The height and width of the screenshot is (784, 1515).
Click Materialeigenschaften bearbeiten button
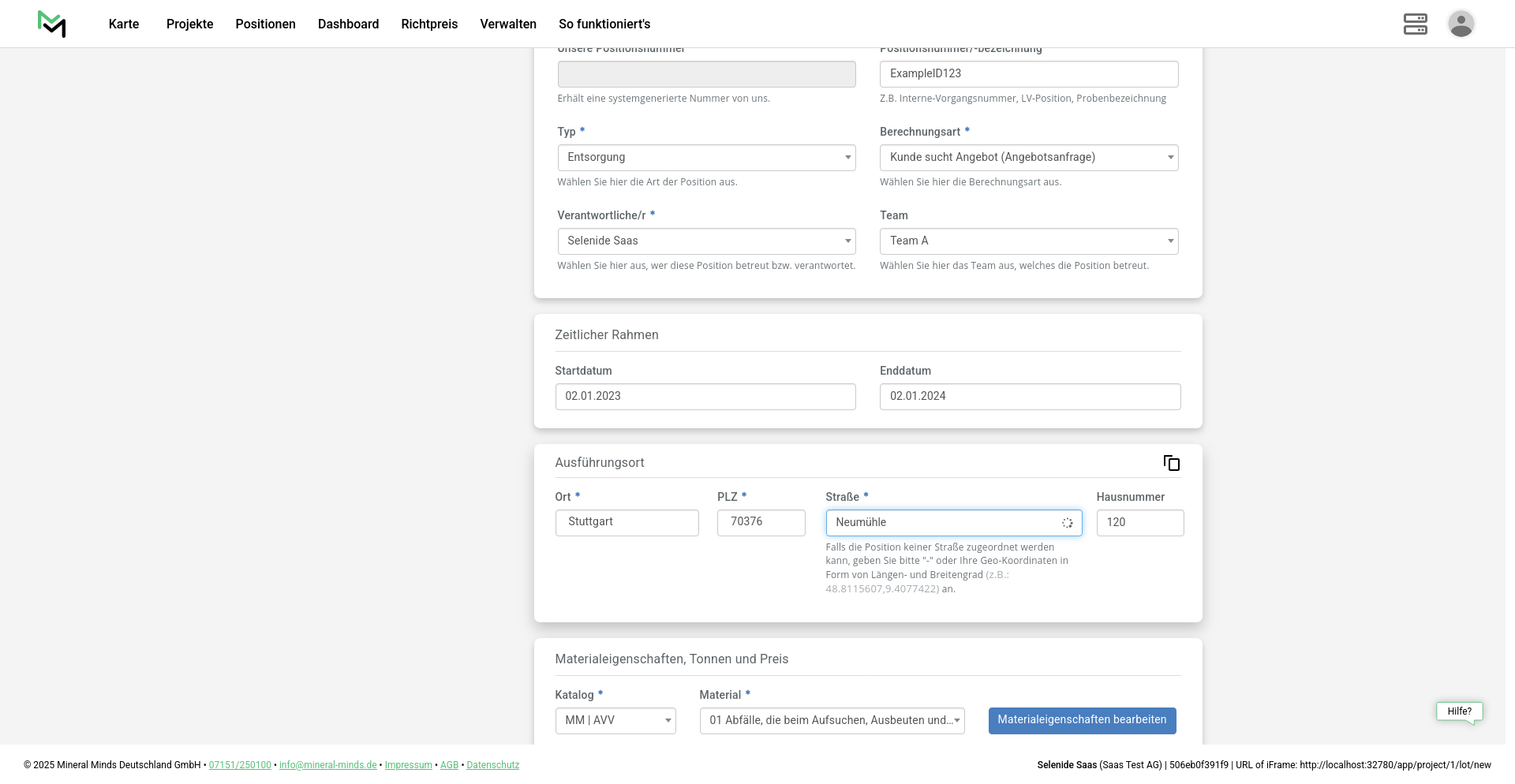[1082, 720]
